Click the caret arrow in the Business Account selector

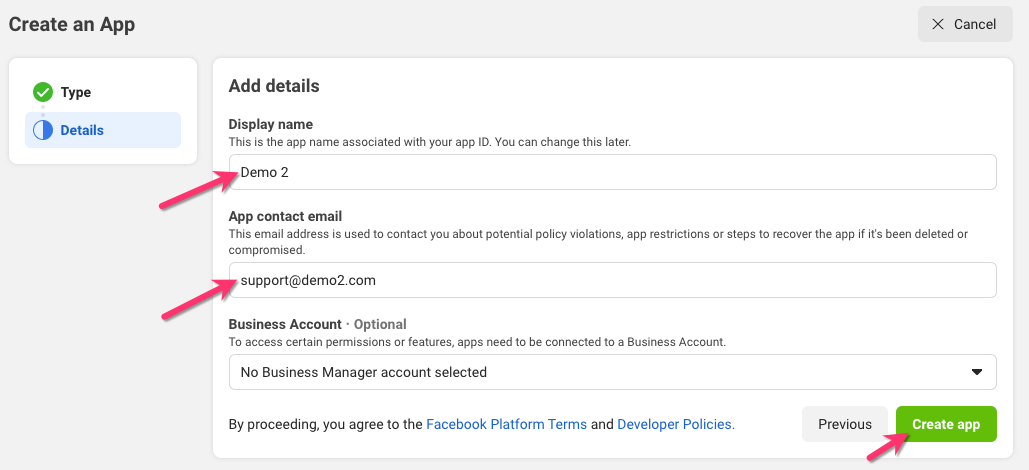click(977, 372)
